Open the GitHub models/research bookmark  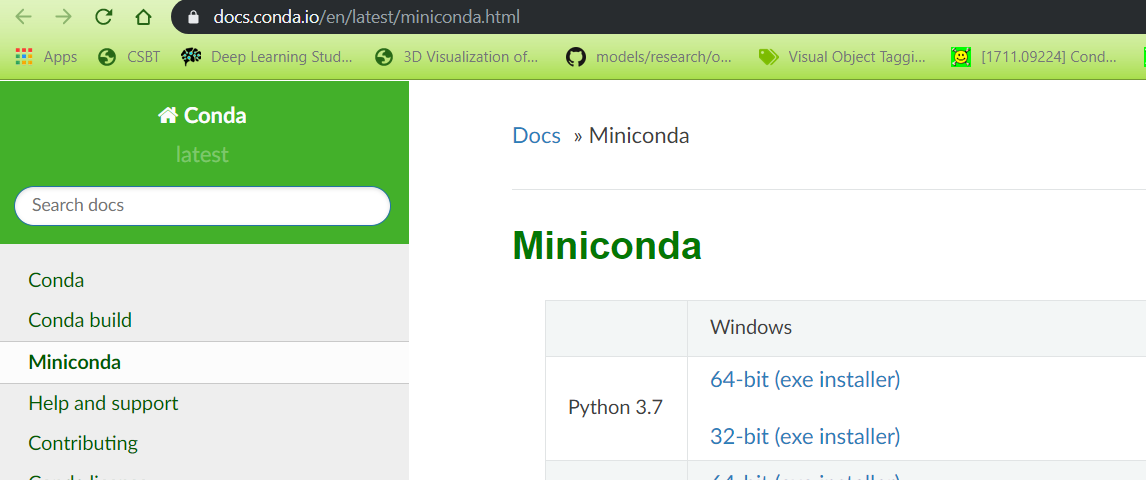pyautogui.click(x=649, y=56)
